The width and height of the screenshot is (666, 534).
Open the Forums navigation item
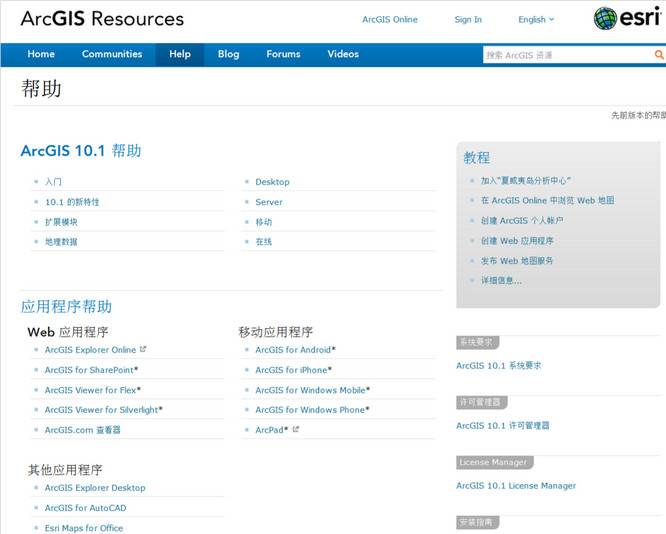point(283,54)
